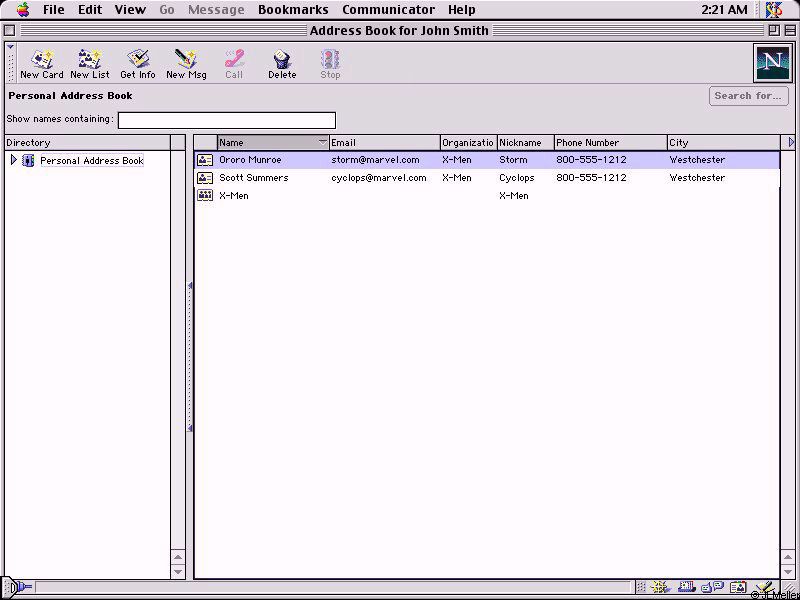800x600 pixels.
Task: Select the Personal Address Book tree item
Action: [92, 161]
